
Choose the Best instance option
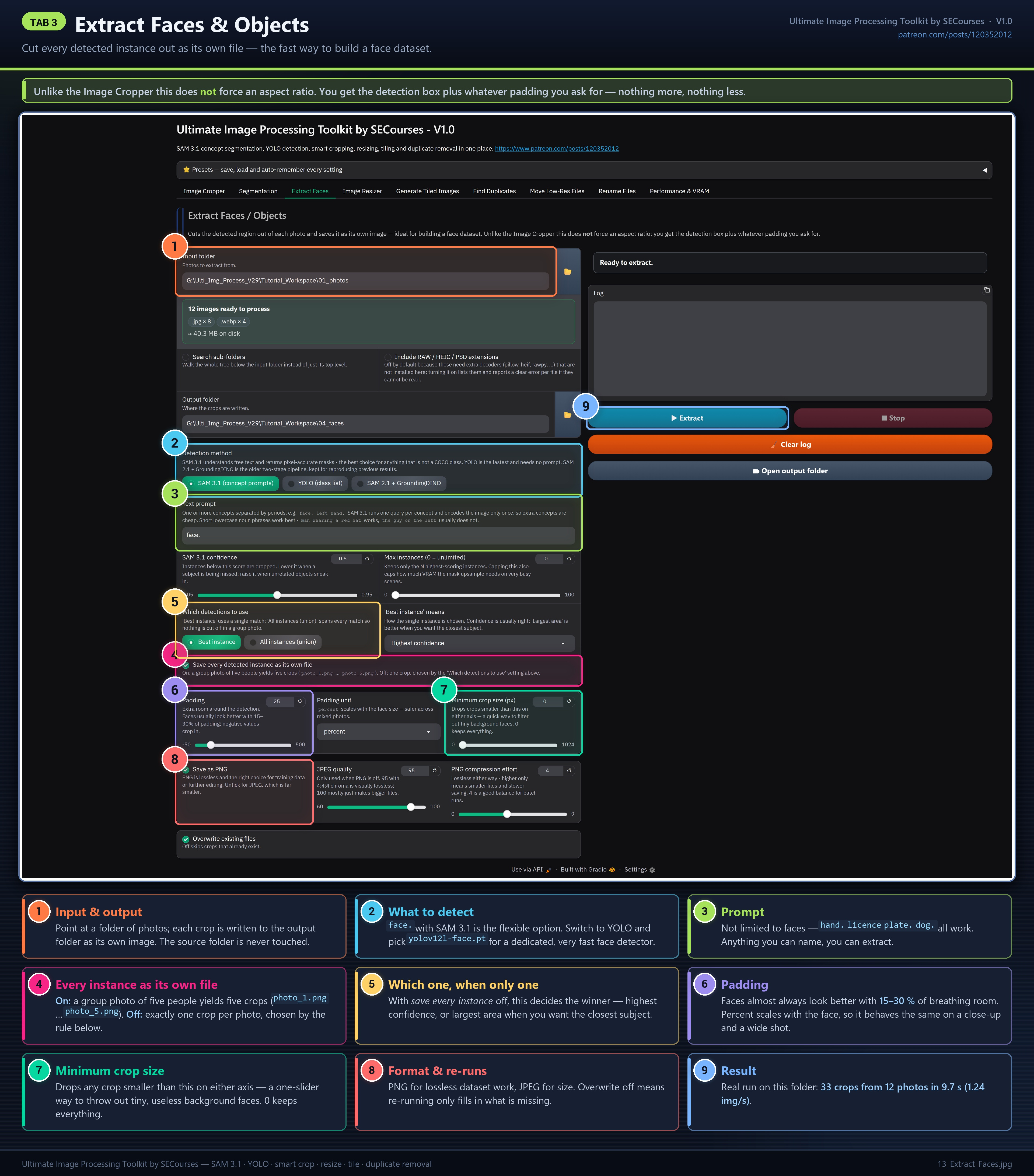click(212, 642)
